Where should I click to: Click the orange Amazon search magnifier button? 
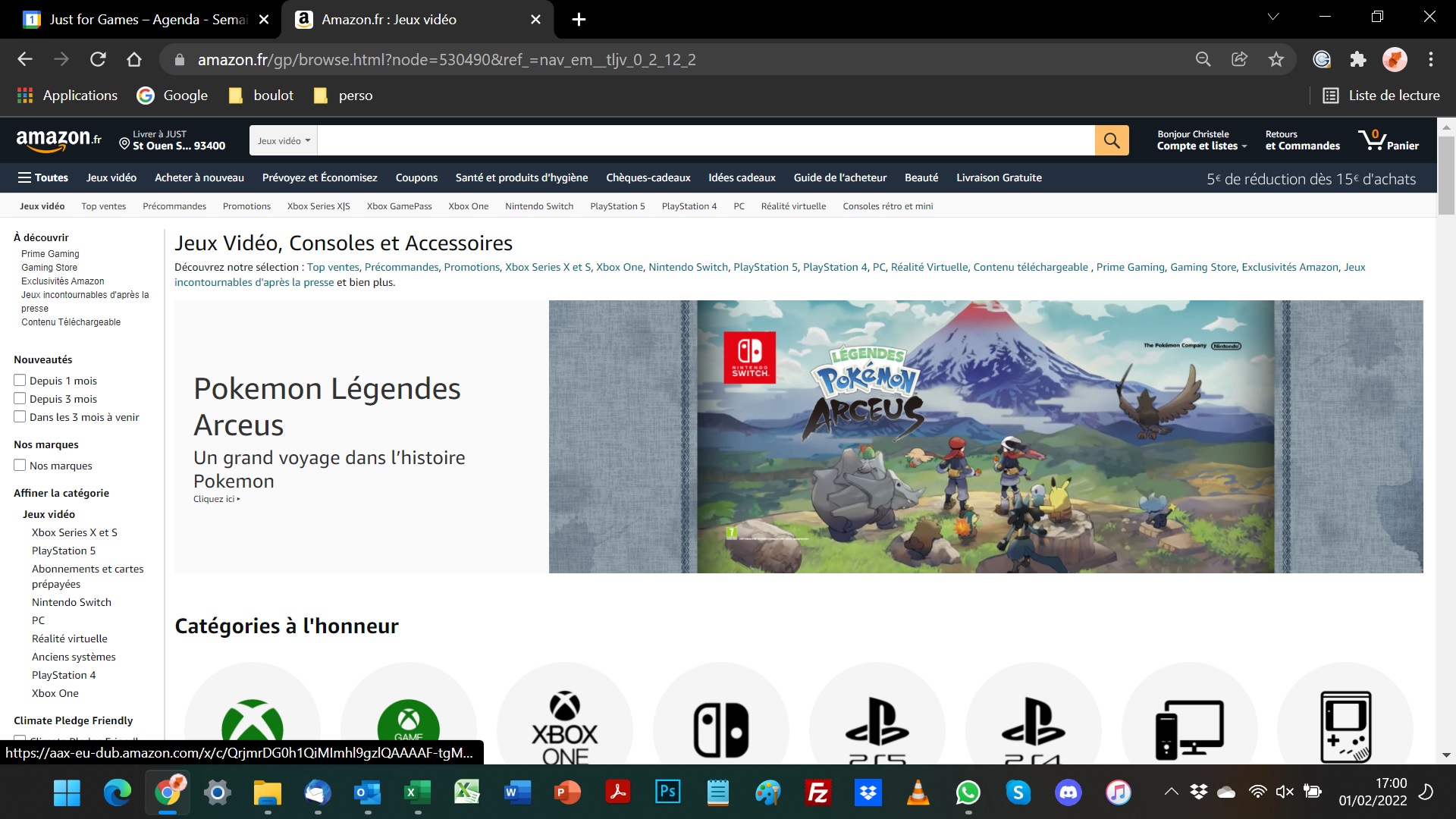pos(1112,140)
